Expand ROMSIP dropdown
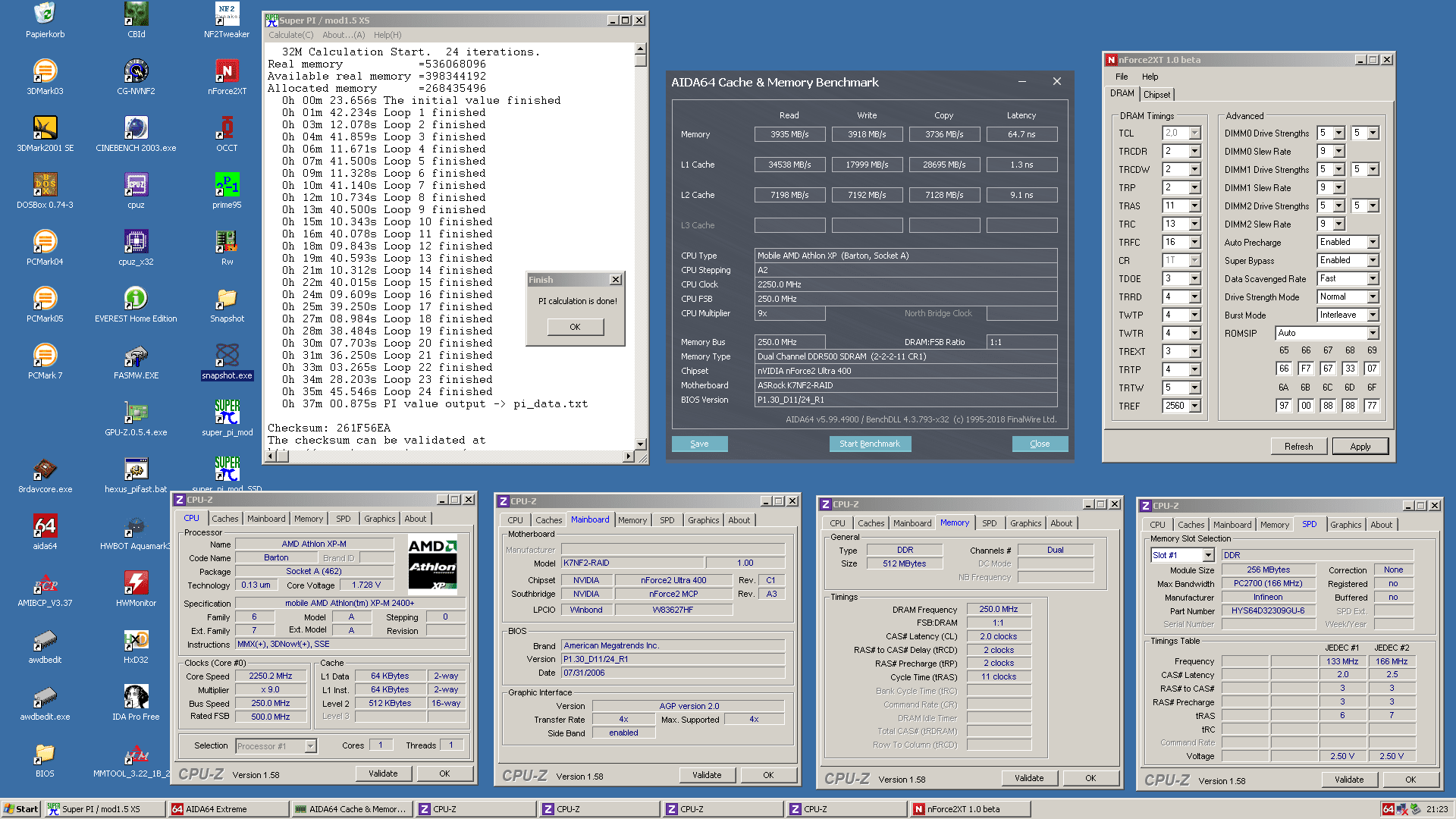 pos(1373,334)
